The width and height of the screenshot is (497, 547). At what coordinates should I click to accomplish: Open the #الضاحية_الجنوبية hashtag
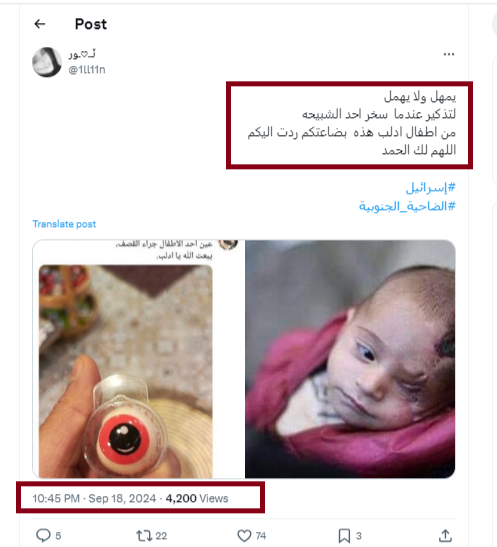click(407, 206)
